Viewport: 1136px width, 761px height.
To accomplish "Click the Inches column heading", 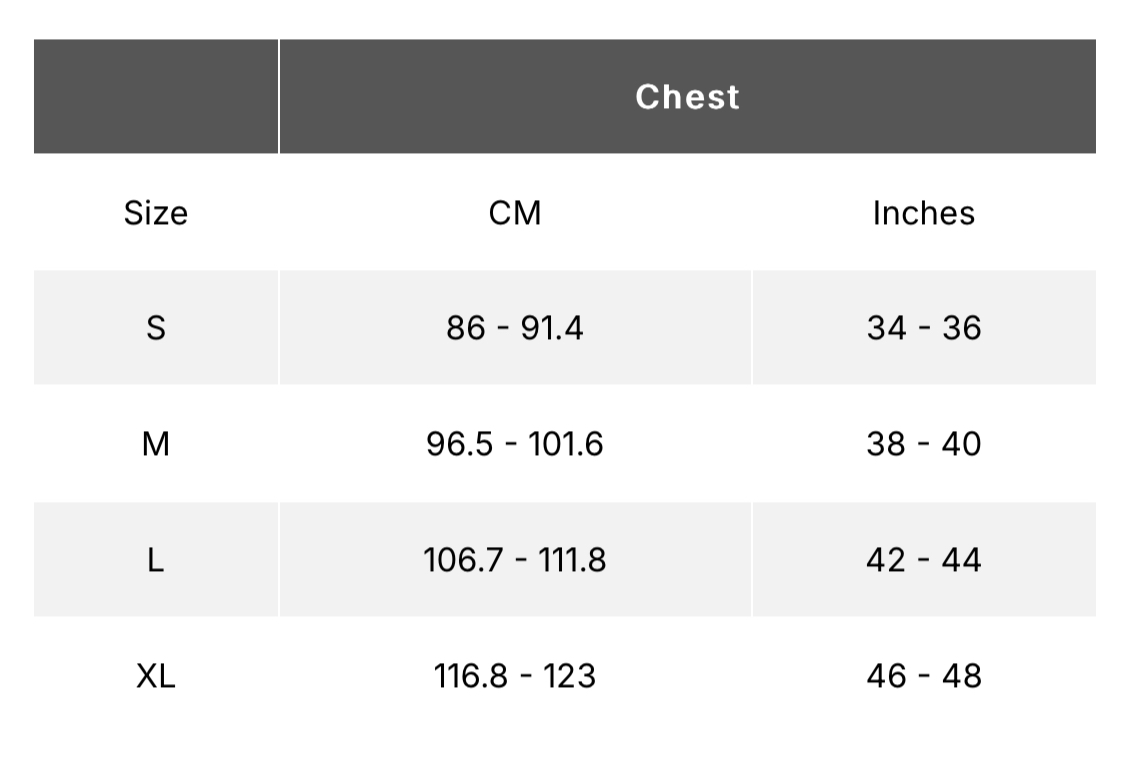I will pyautogui.click(x=924, y=212).
